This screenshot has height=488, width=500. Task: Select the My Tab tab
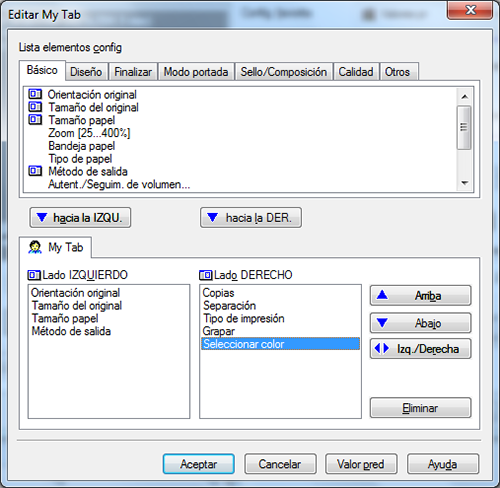click(55, 247)
